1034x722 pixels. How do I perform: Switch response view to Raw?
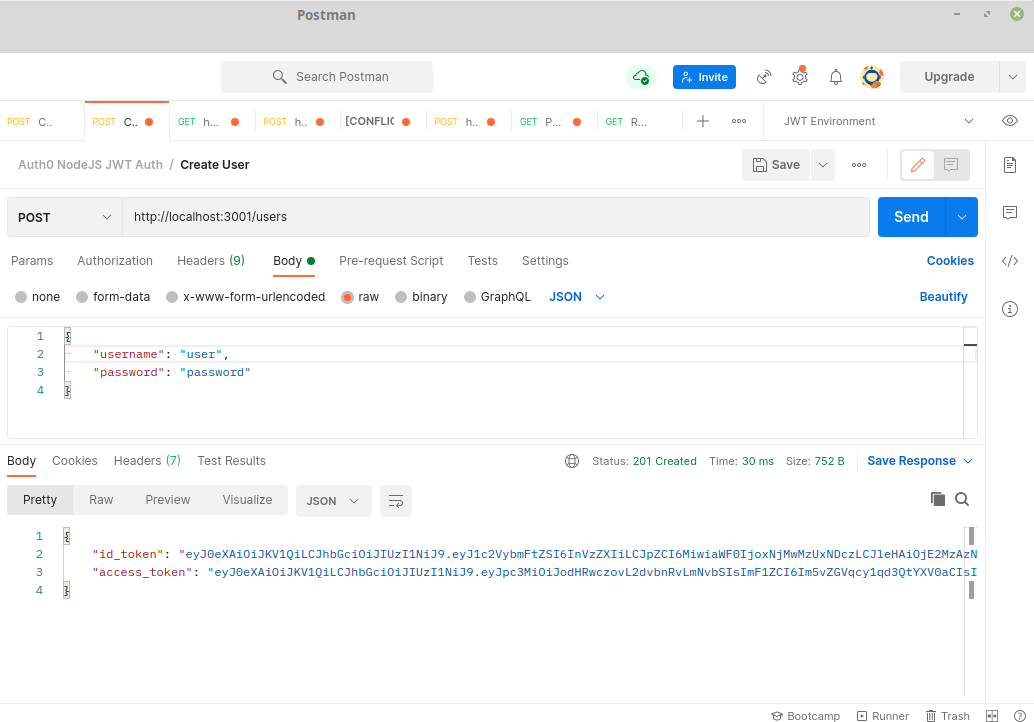click(x=101, y=500)
